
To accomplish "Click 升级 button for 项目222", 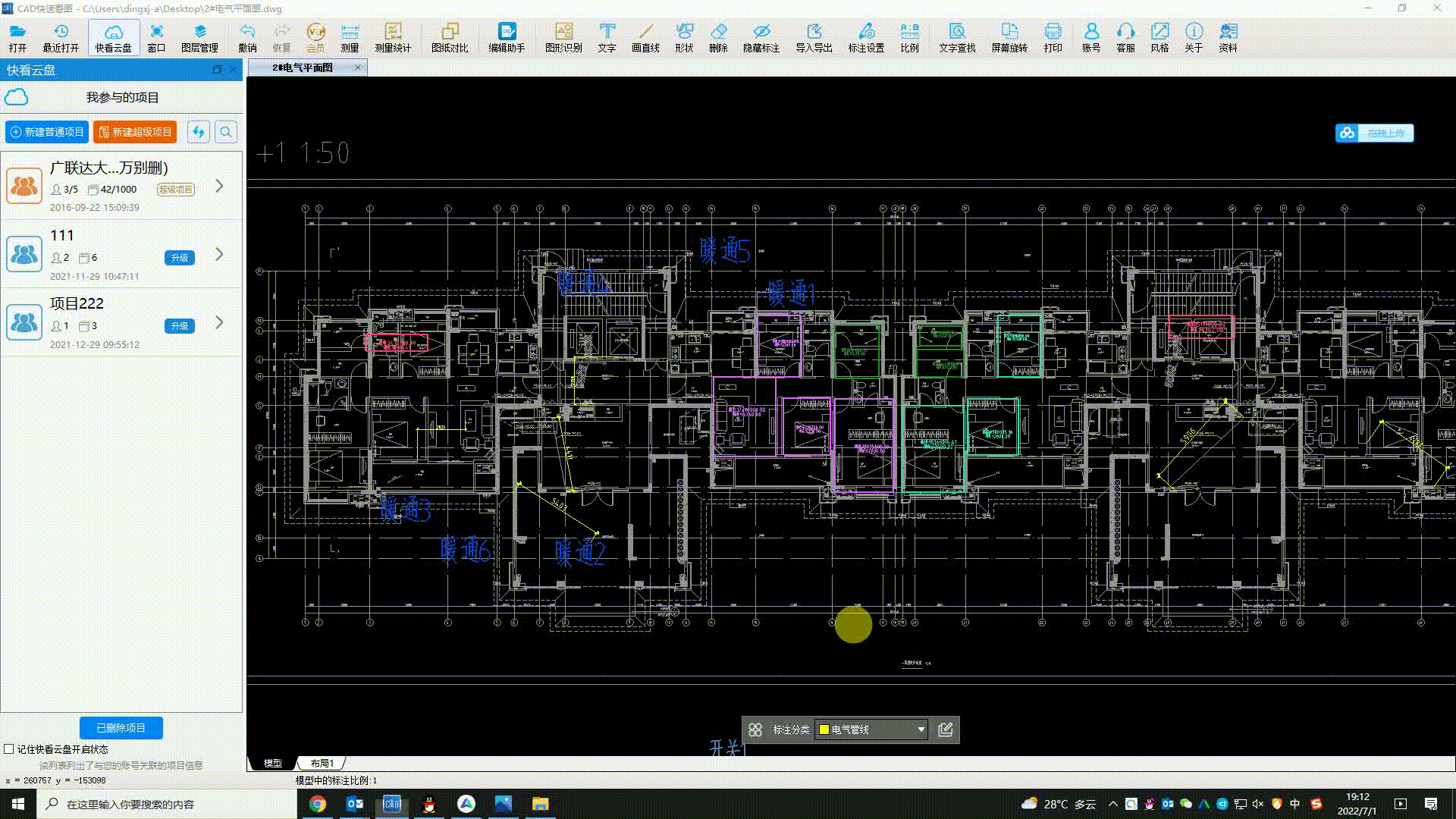I will coord(180,326).
